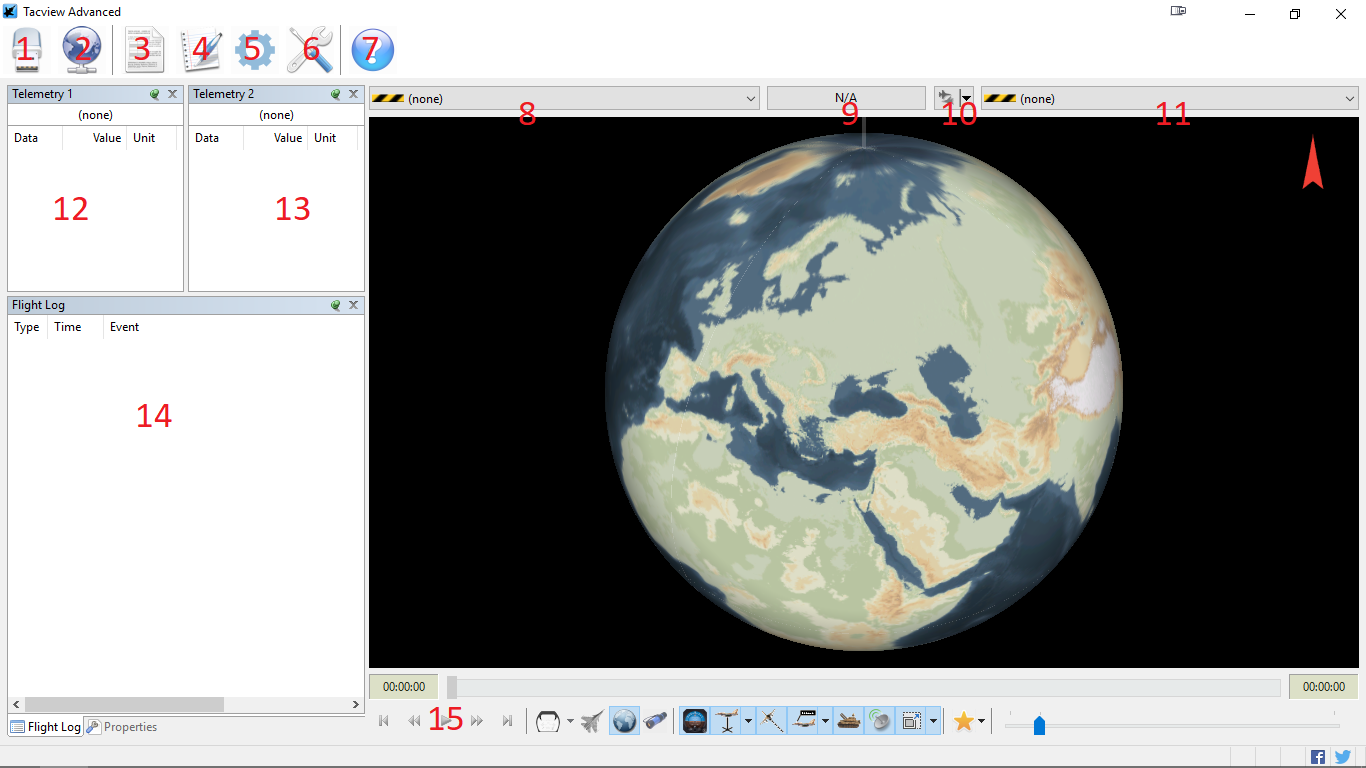This screenshot has width=1366, height=768.
Task: Open the blue question mark help icon
Action: 372,50
